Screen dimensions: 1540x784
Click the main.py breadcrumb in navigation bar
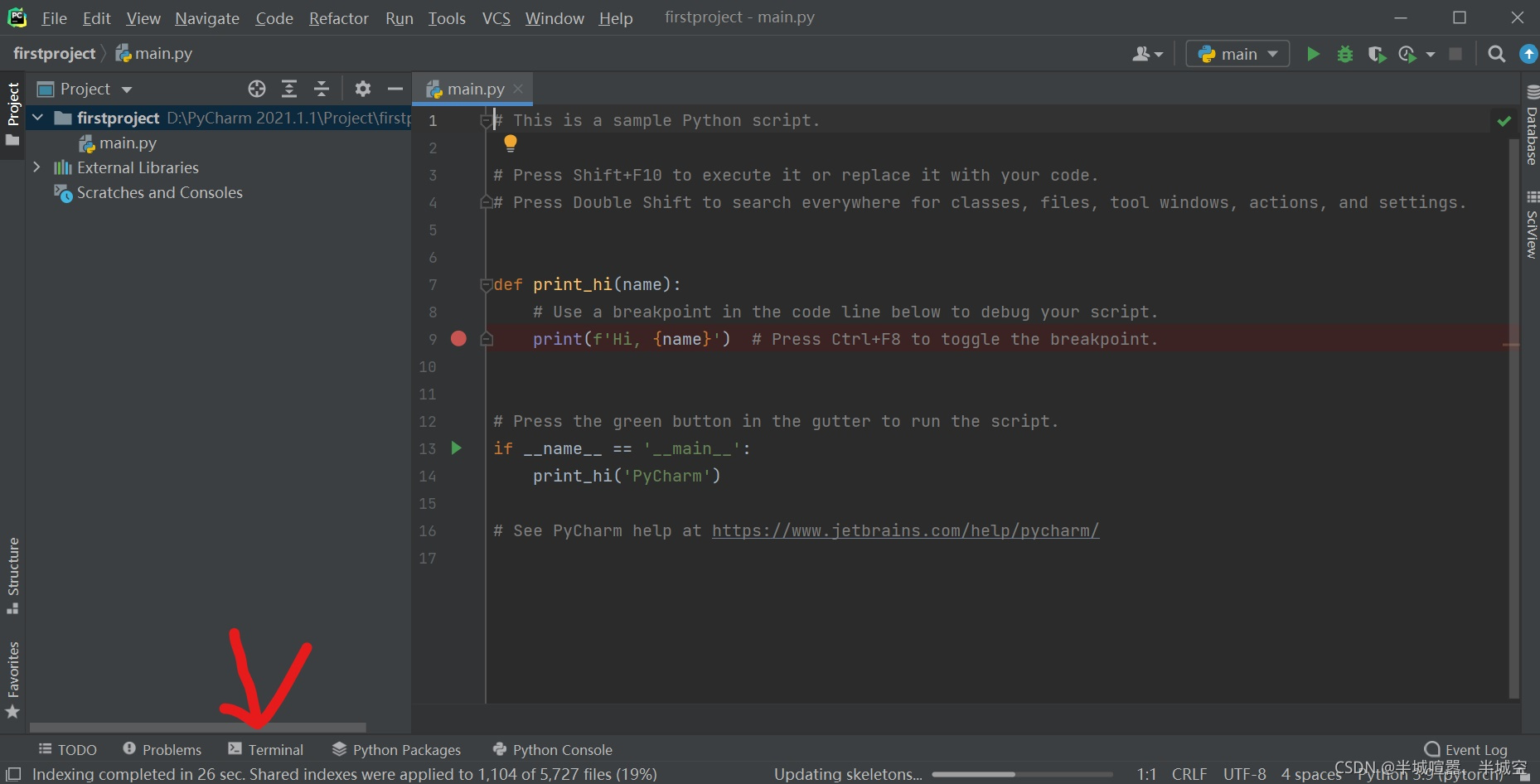[x=154, y=53]
